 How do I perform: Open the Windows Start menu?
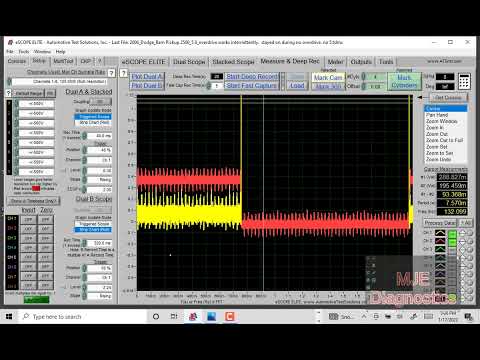tap(9, 316)
